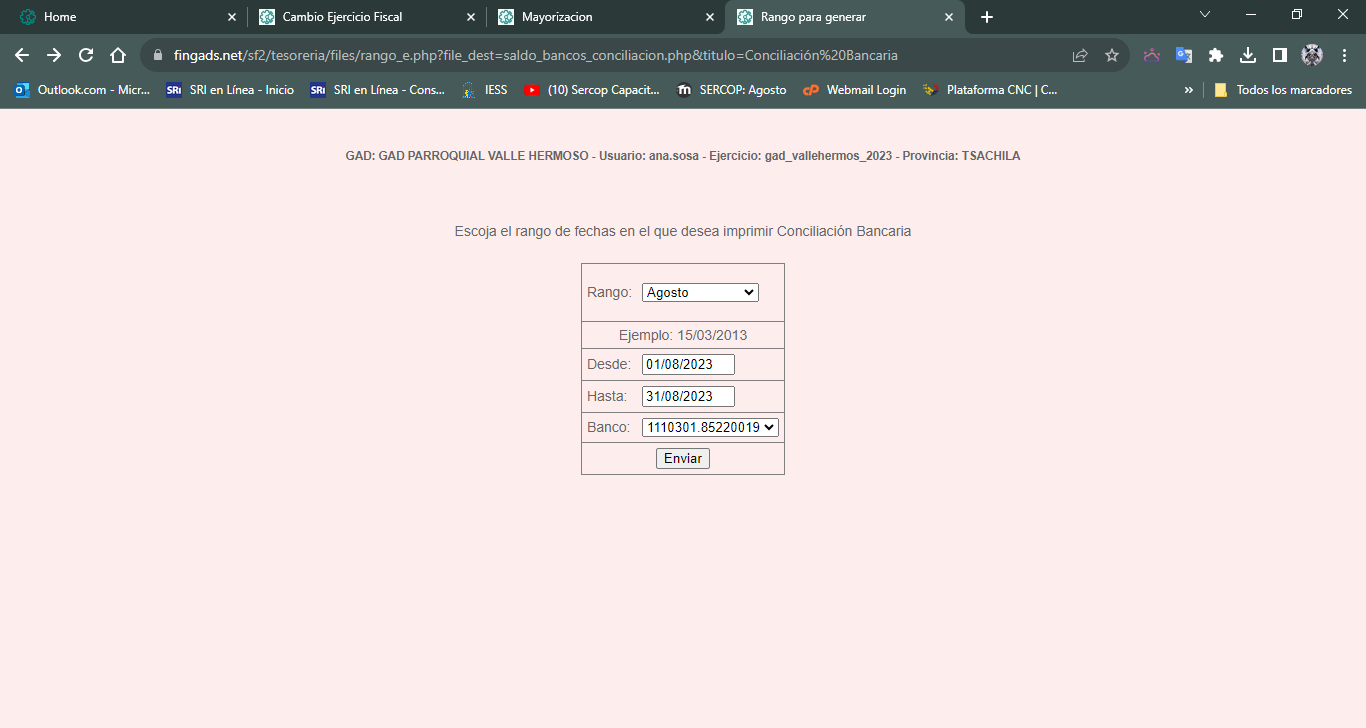Open the browser downloads icon

click(1248, 56)
